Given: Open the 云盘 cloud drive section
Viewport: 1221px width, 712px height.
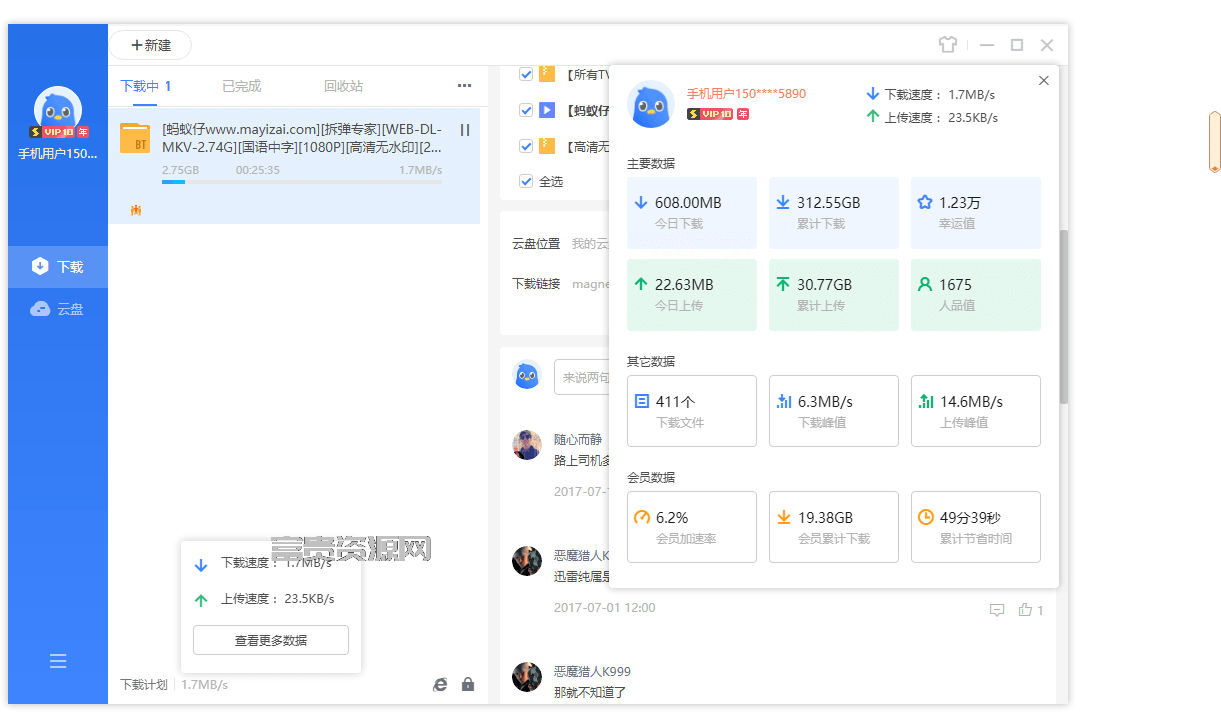Looking at the screenshot, I should click(x=58, y=309).
